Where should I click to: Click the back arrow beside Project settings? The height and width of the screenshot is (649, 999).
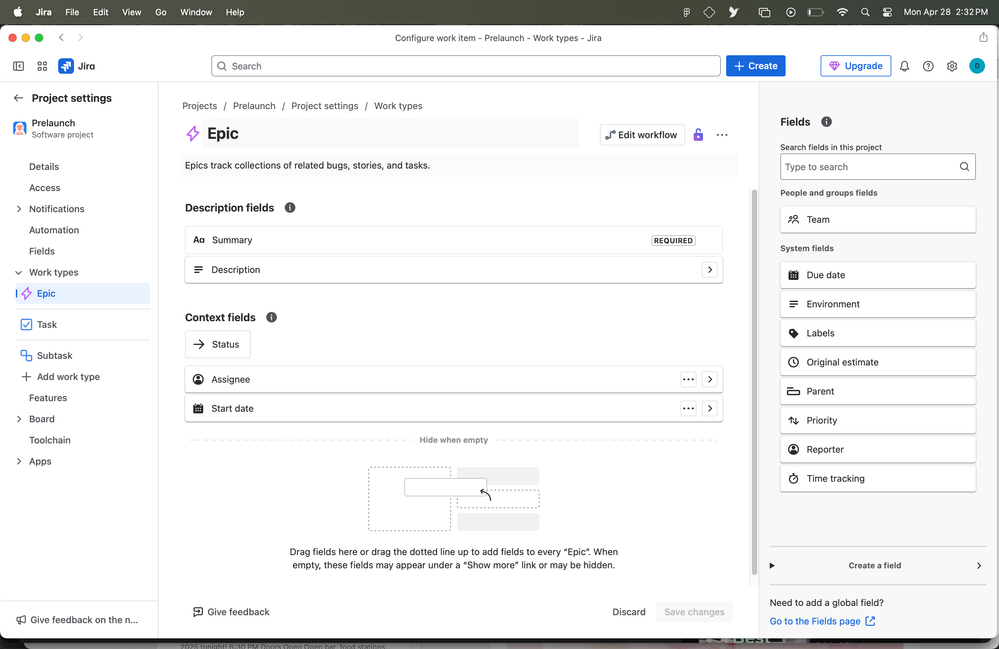point(18,98)
